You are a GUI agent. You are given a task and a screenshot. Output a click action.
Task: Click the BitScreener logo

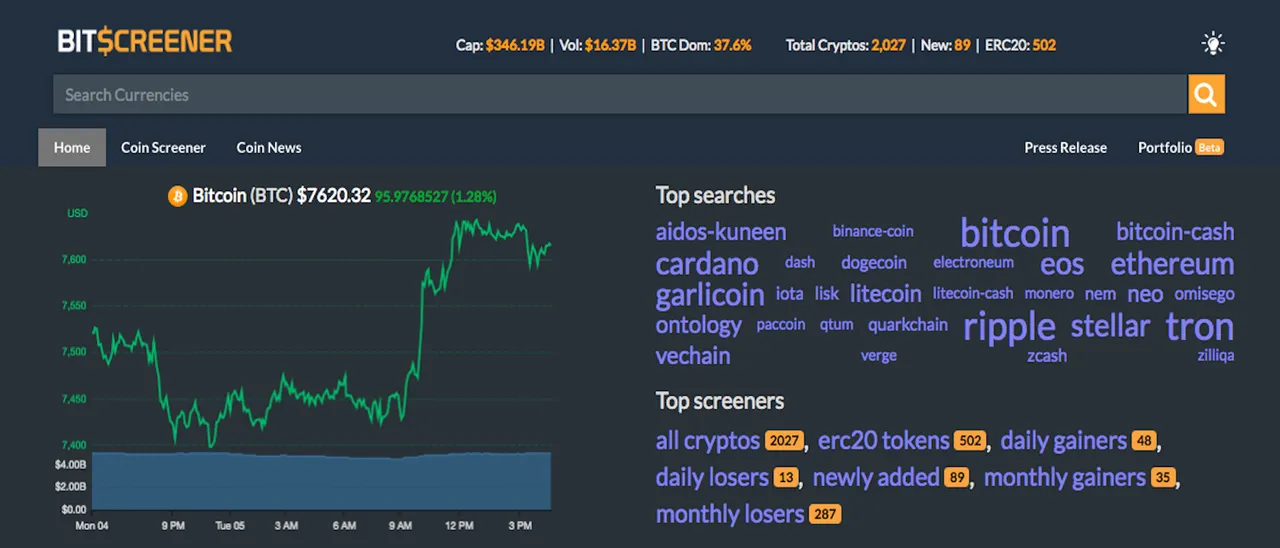(x=145, y=42)
